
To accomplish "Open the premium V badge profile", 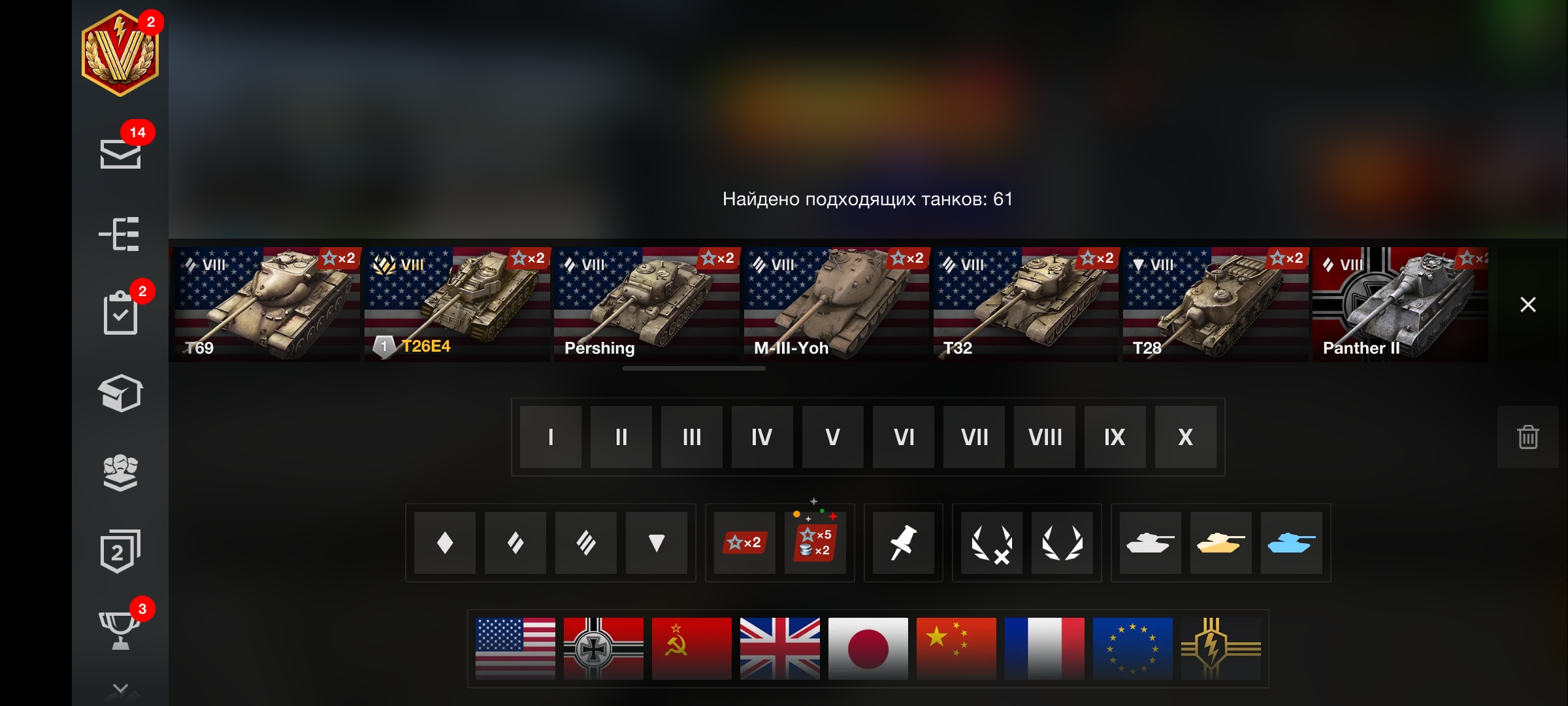I will pos(120,54).
